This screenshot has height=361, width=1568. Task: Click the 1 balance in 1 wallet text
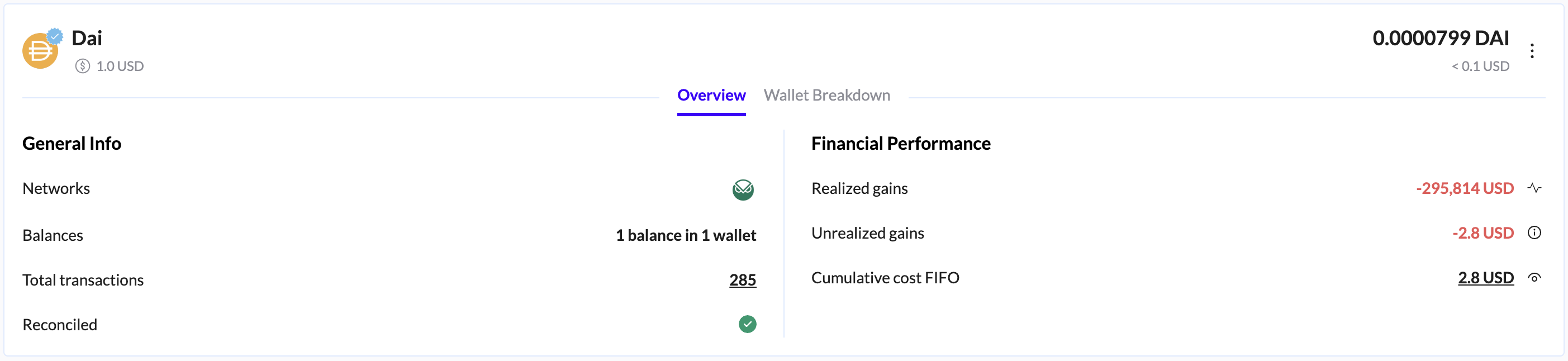pyautogui.click(x=686, y=236)
